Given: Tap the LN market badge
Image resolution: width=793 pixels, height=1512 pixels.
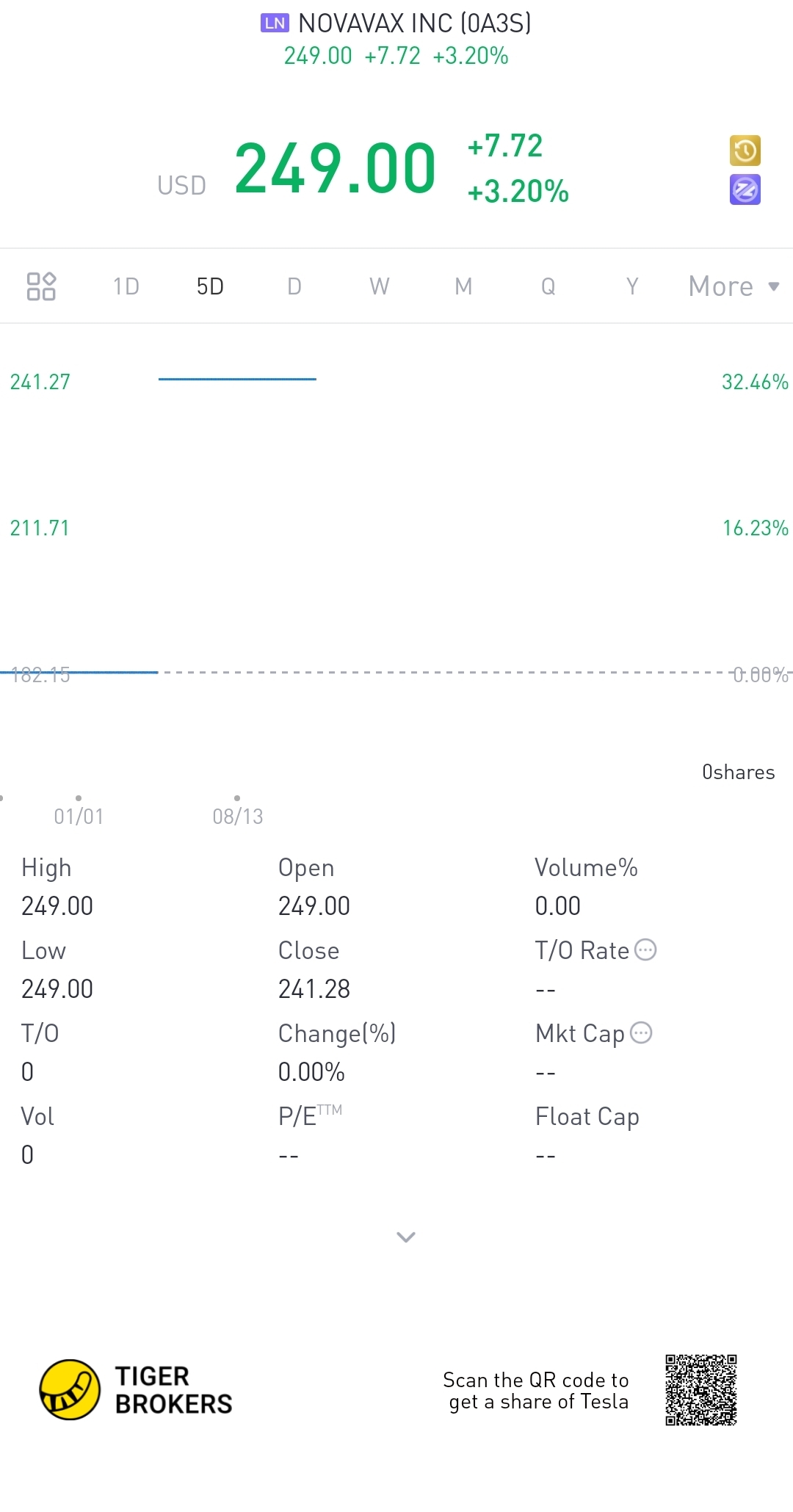Looking at the screenshot, I should [x=275, y=23].
